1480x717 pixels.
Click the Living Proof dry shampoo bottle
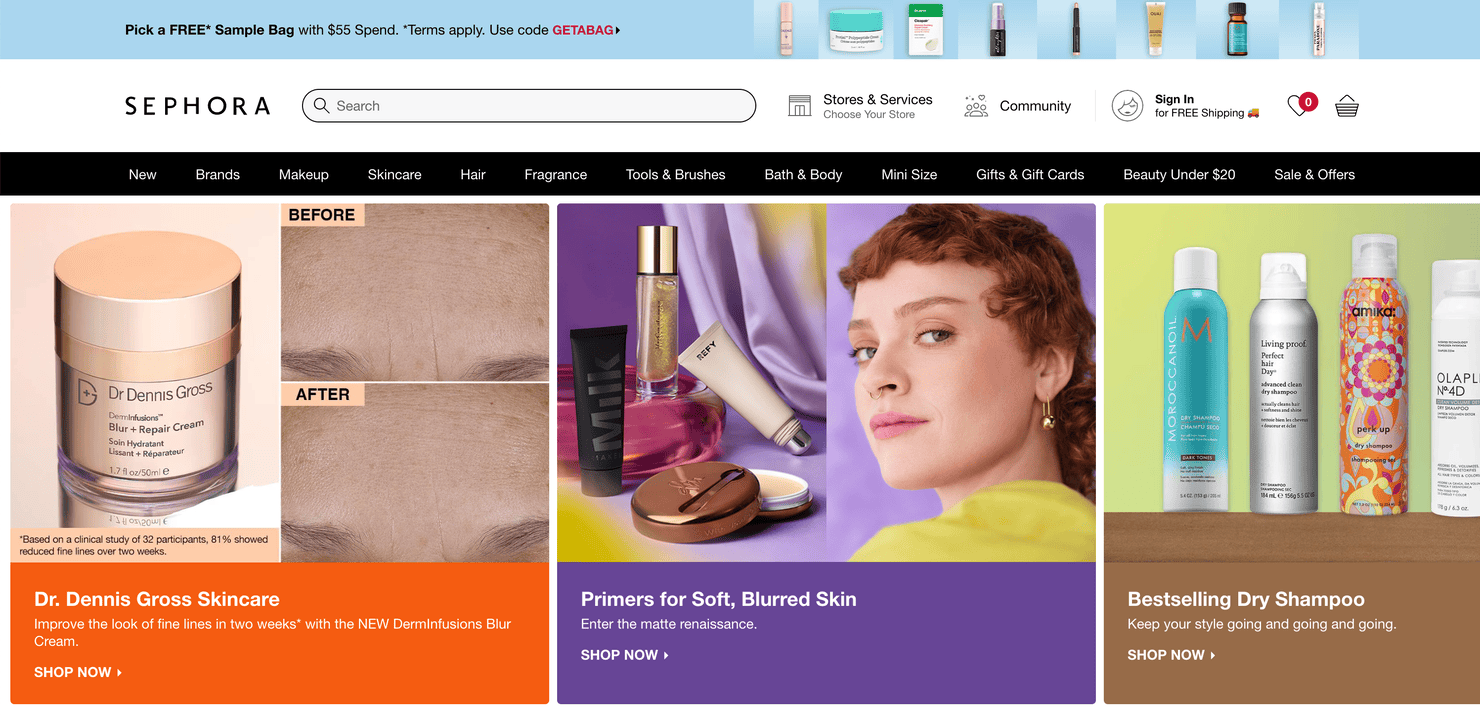pos(1286,383)
